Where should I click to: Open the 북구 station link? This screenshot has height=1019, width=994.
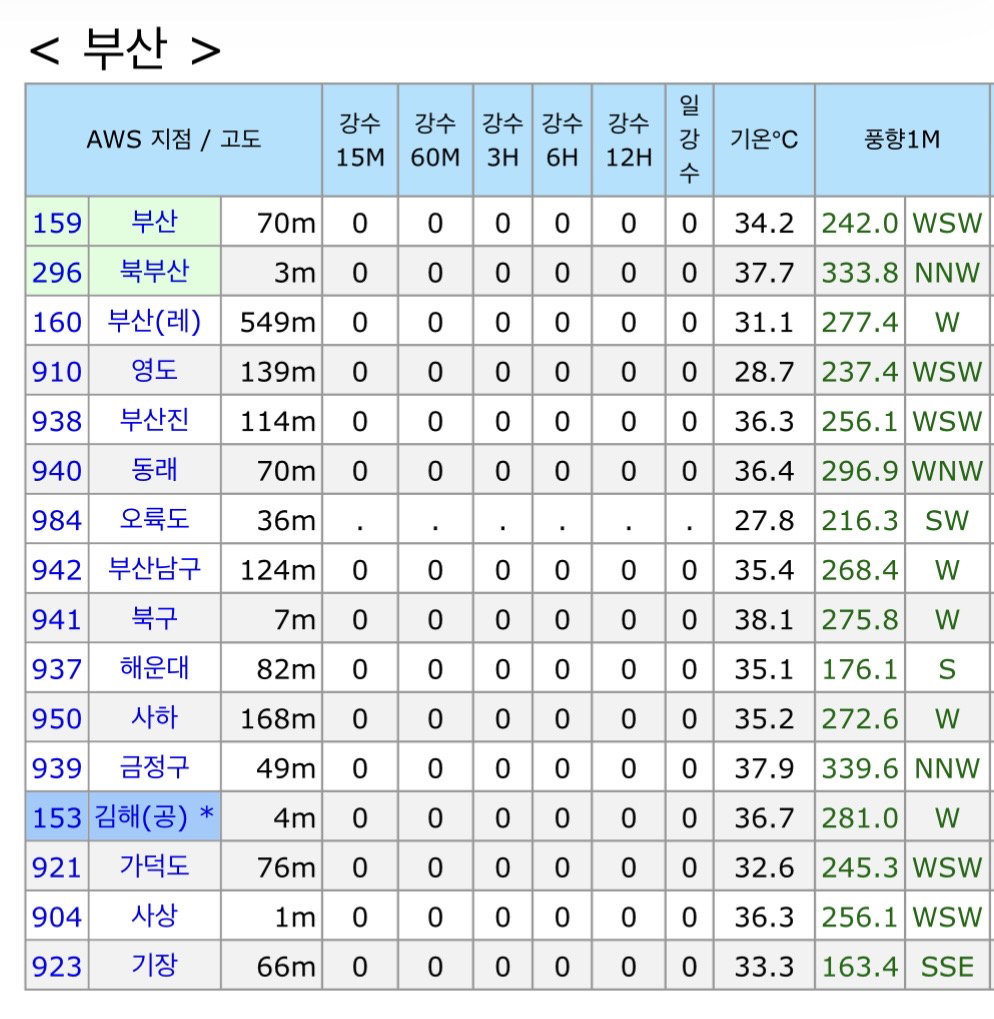tap(154, 618)
